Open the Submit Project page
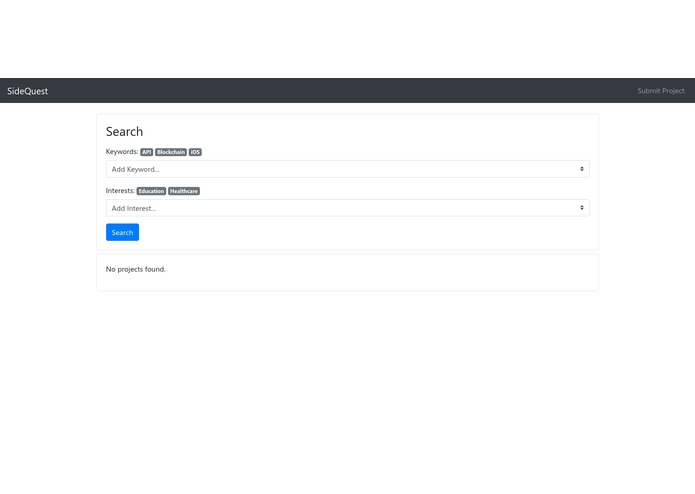This screenshot has height=494, width=695. [x=660, y=91]
